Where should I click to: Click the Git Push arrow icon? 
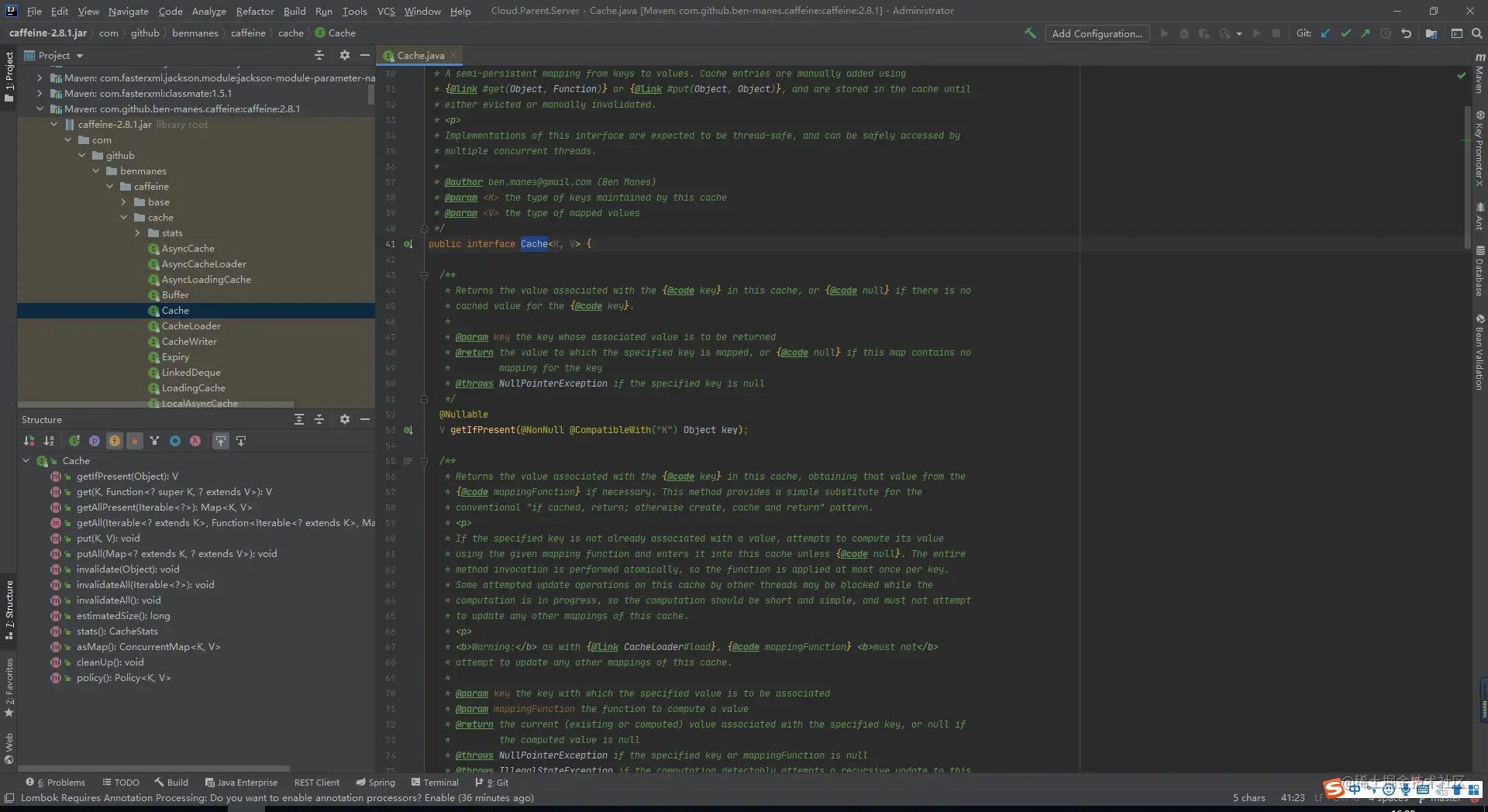tap(1366, 33)
